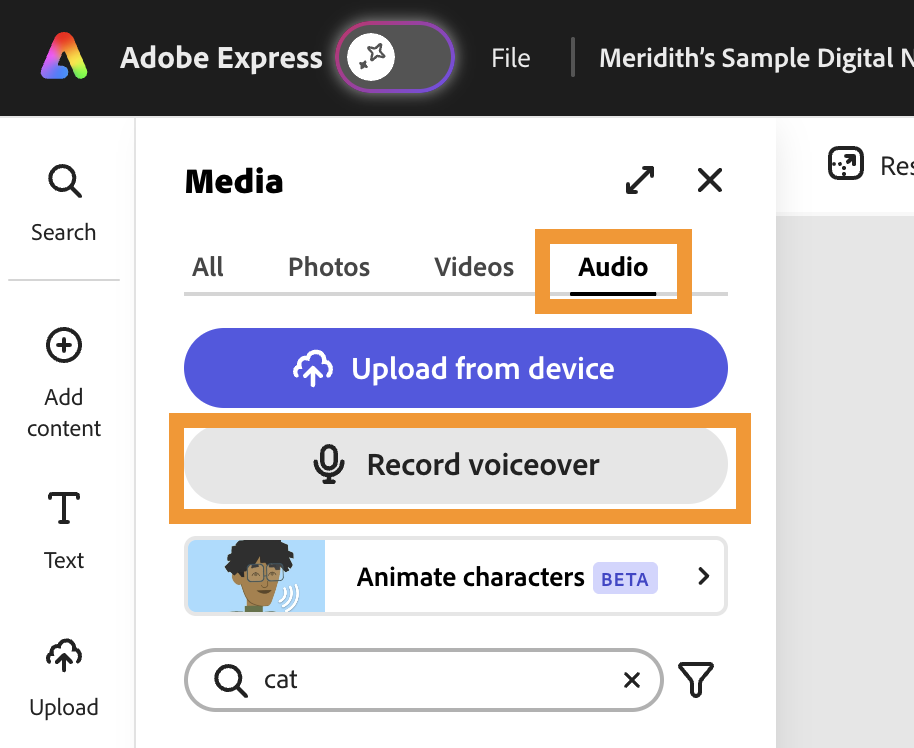Toggle the AI sparkle switch

[396, 57]
